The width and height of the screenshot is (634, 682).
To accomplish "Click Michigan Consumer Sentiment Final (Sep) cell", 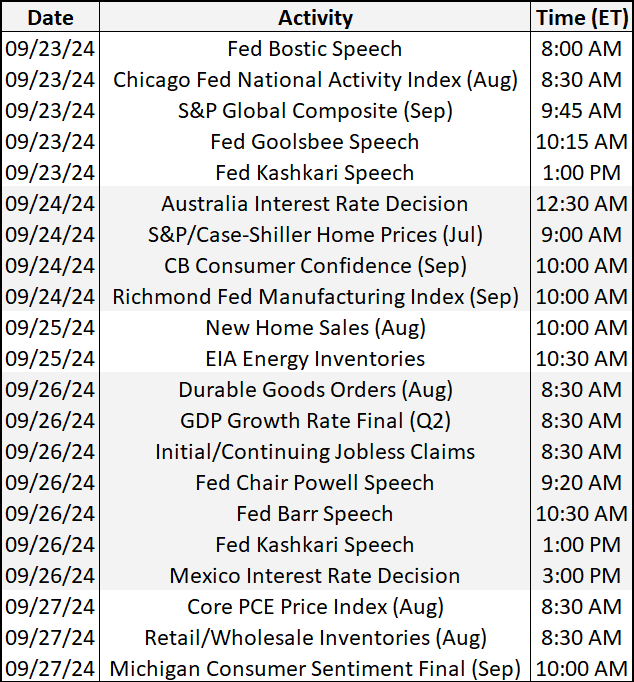I will pos(315,668).
